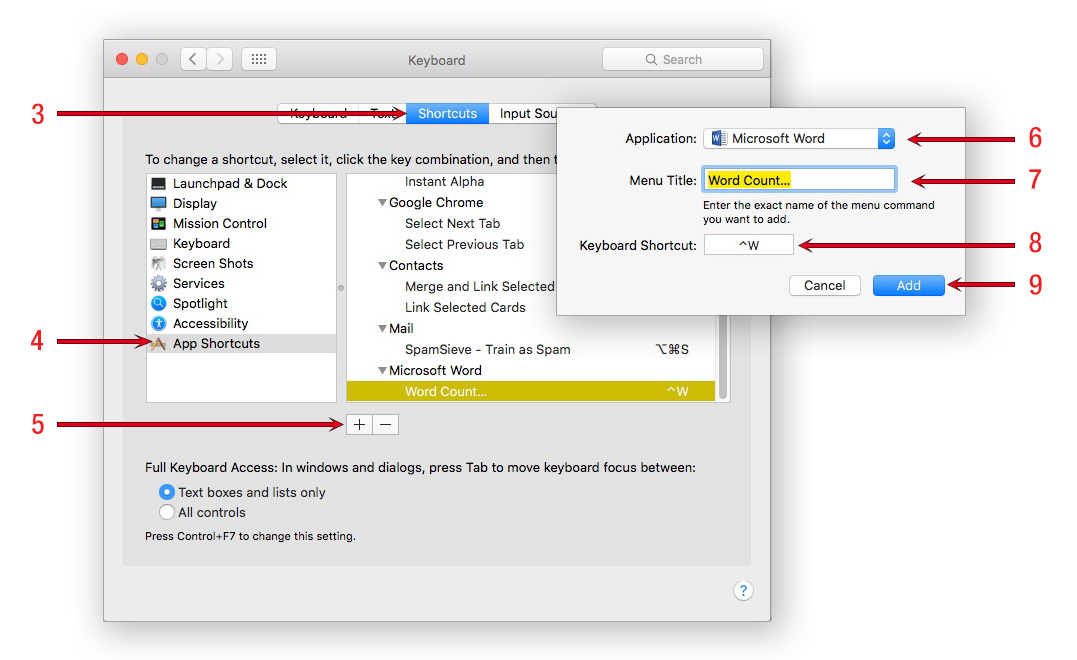Select the Services category
Image resolution: width=1077 pixels, height=660 pixels.
coord(199,283)
